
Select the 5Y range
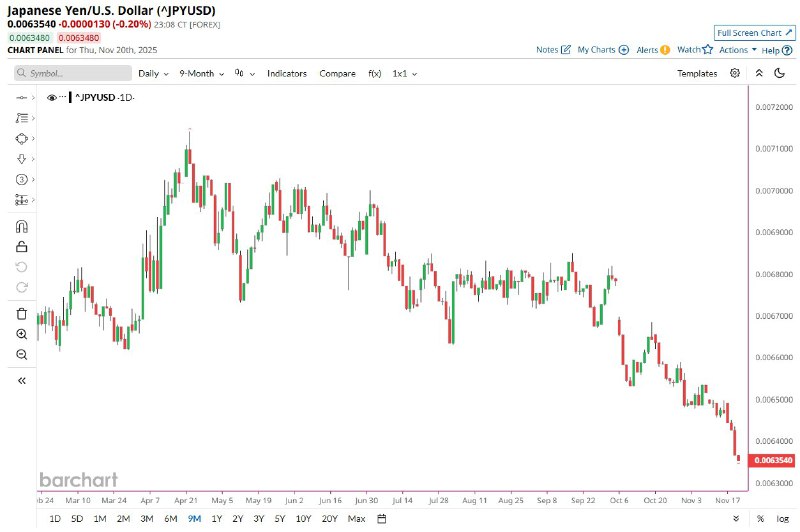coord(280,519)
